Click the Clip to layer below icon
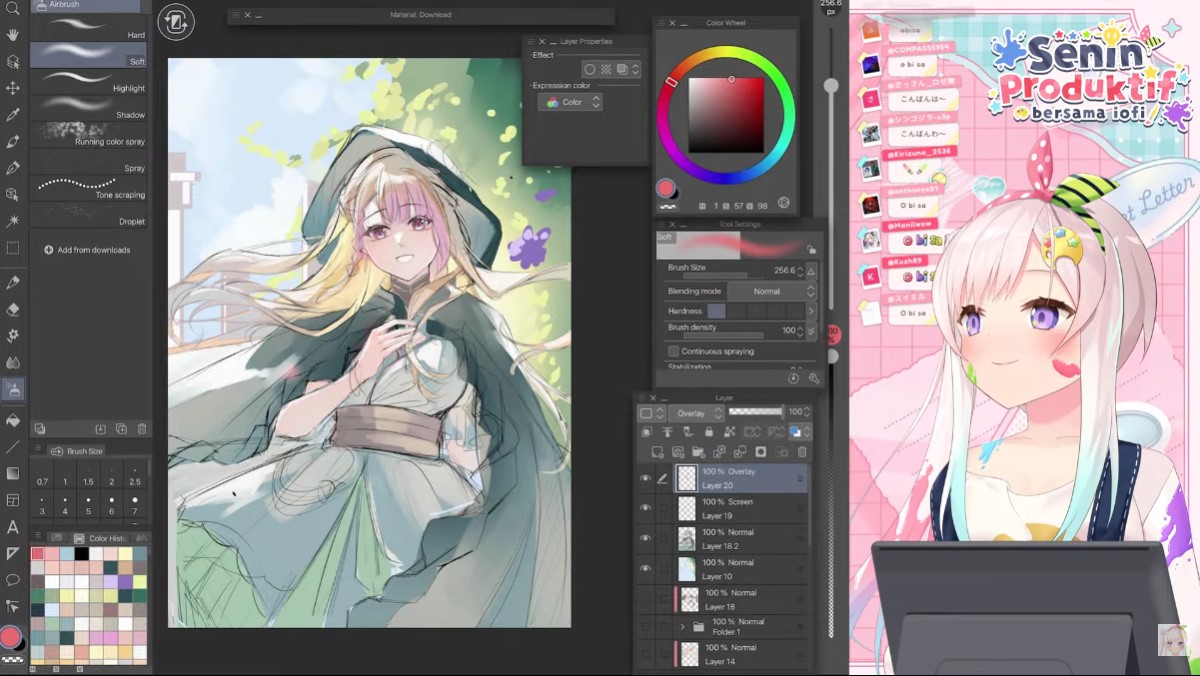 pos(646,432)
